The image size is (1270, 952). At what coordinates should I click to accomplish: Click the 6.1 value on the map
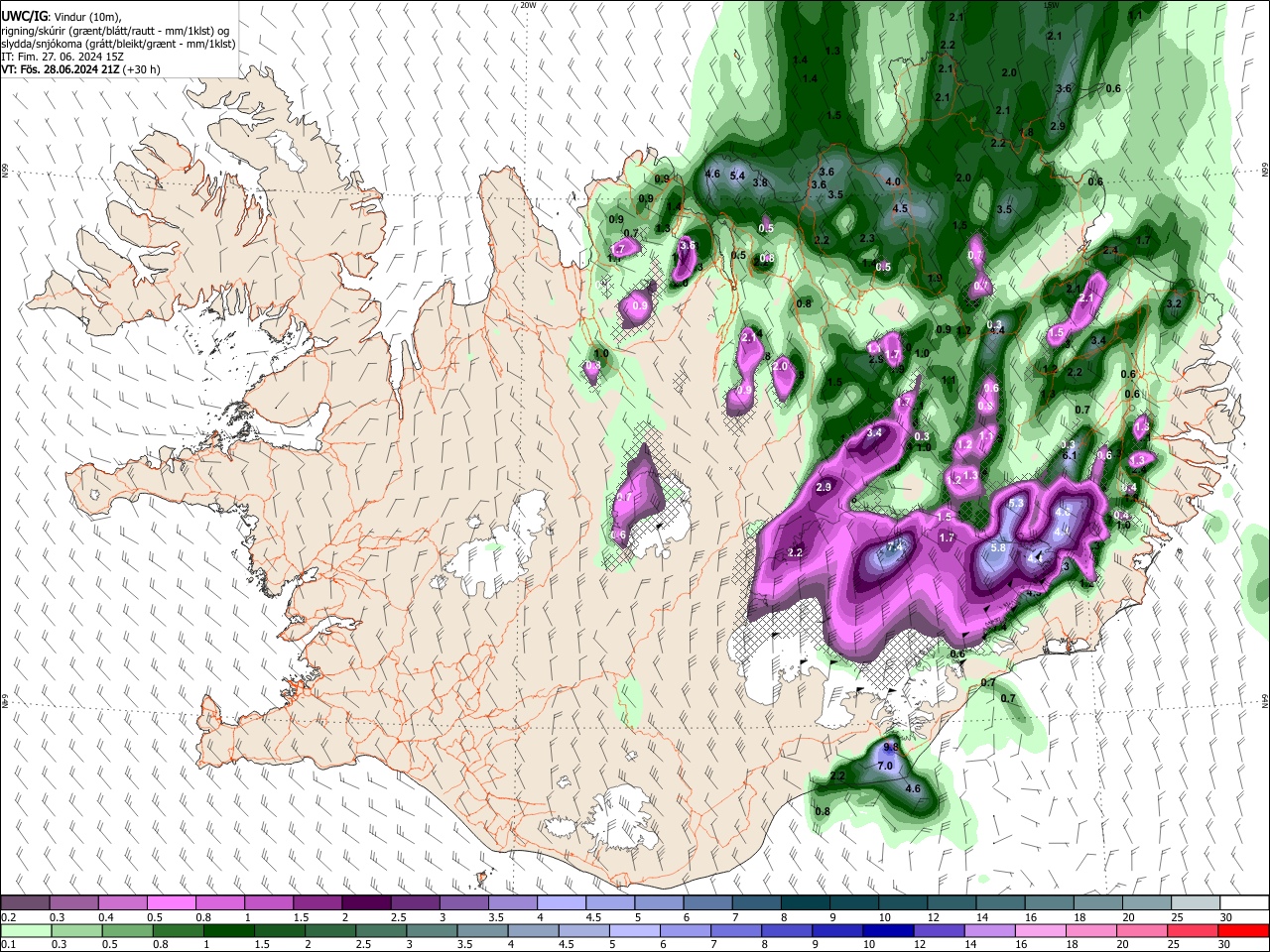[1070, 455]
